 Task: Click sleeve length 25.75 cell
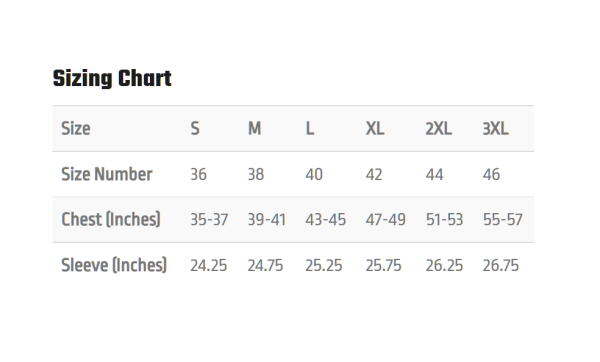coord(383,266)
